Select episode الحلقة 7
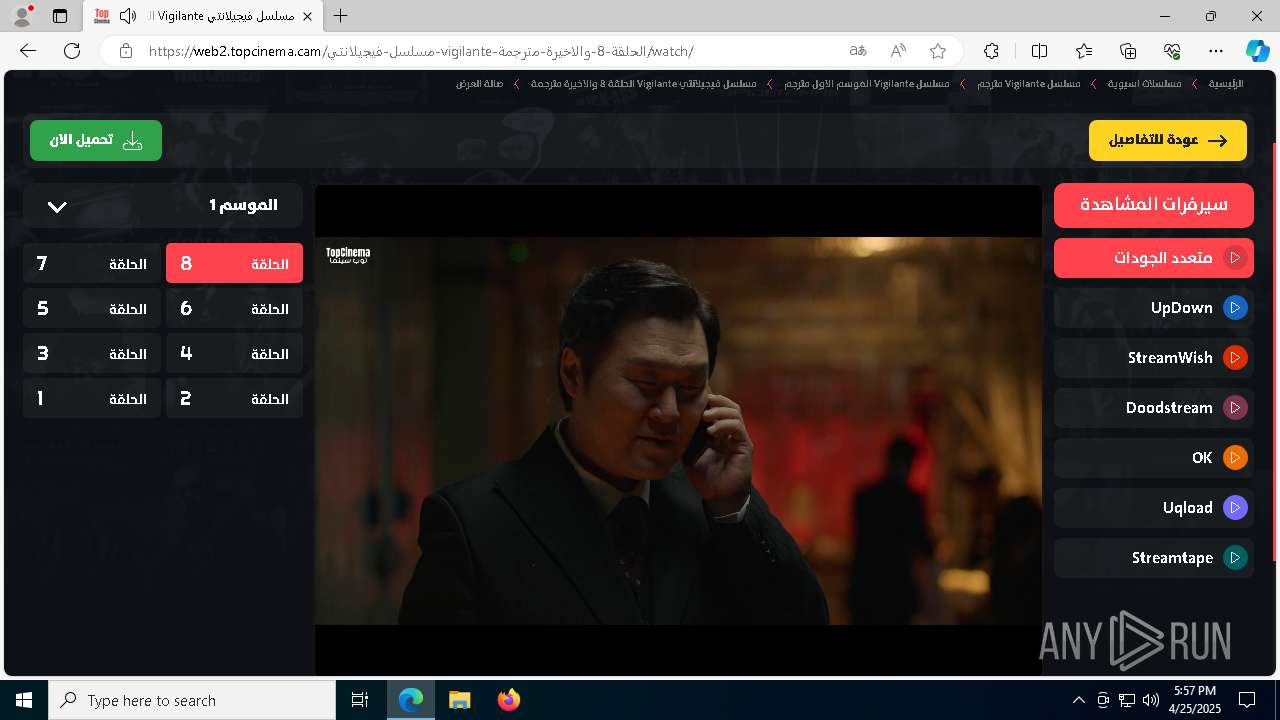 point(92,264)
